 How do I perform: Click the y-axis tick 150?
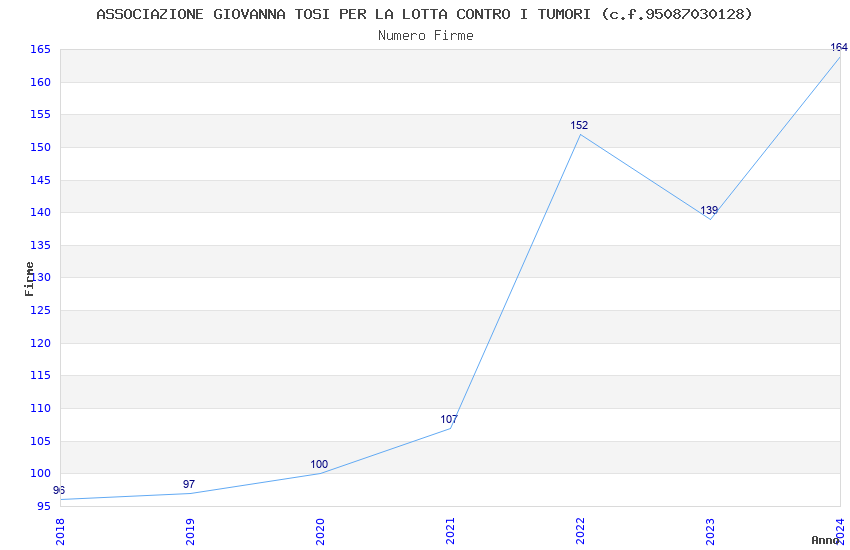[40, 147]
